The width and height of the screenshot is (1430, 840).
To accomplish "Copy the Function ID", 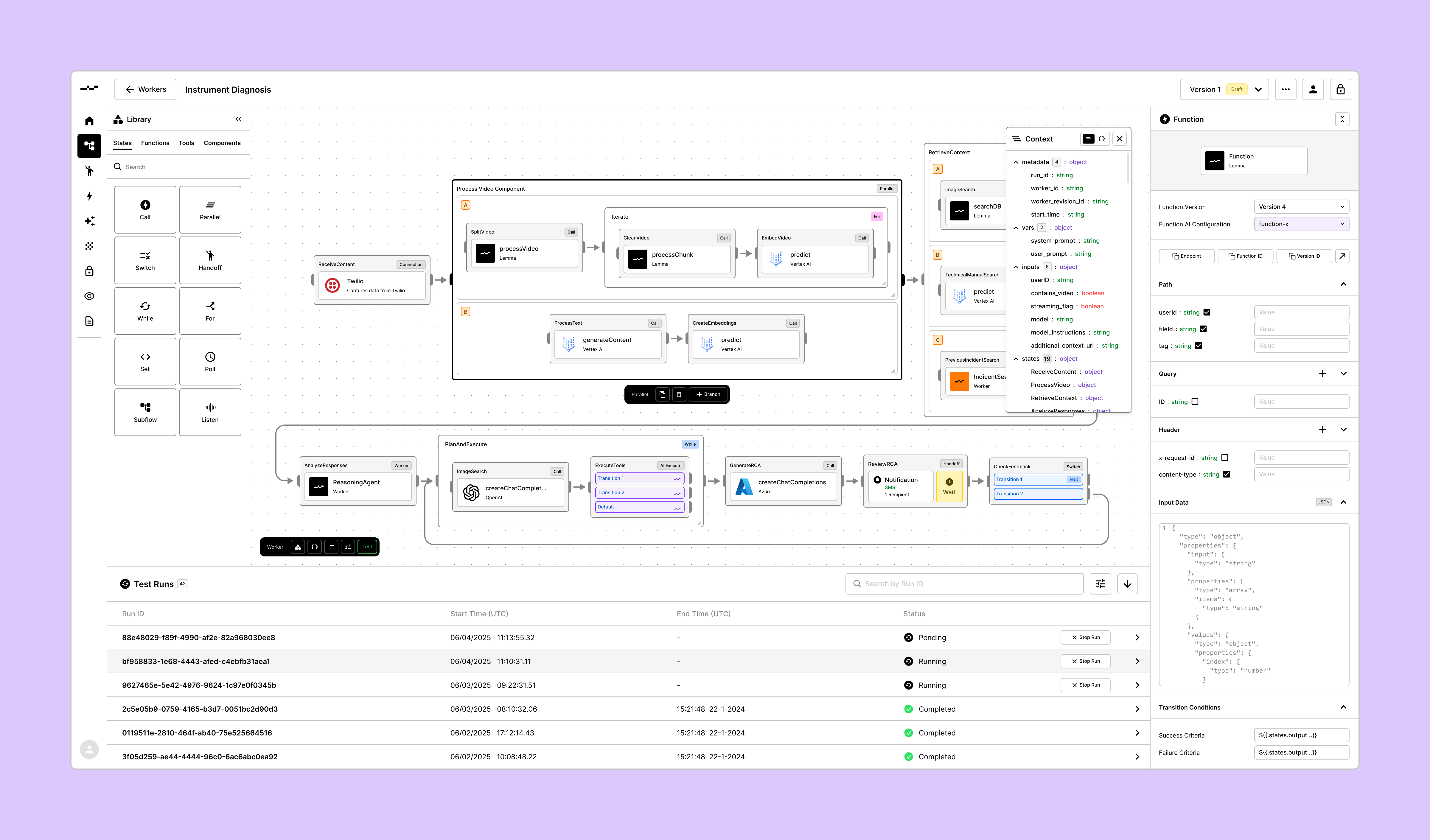I will point(1245,256).
